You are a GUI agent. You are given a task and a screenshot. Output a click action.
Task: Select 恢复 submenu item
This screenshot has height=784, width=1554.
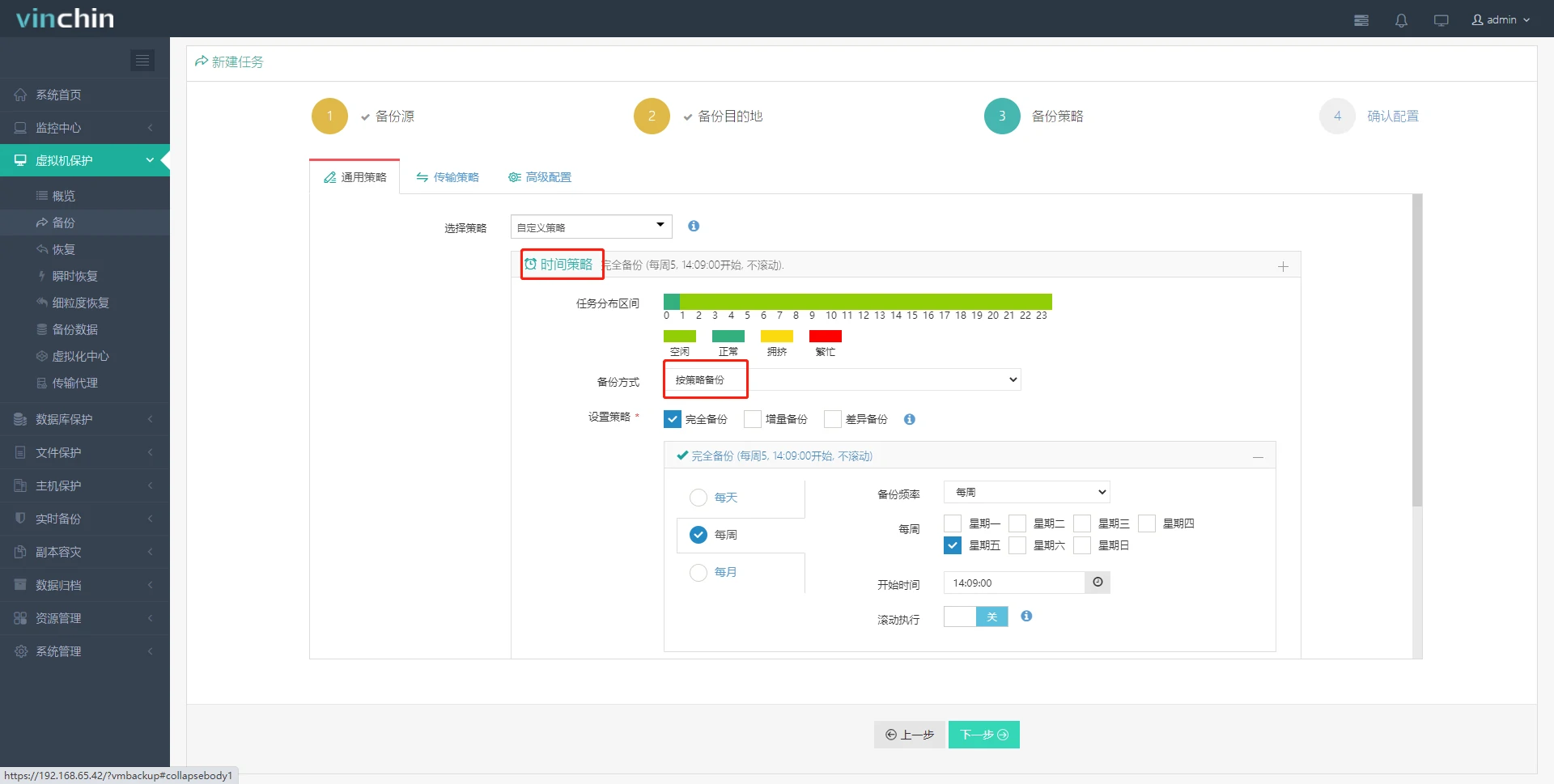click(x=85, y=249)
